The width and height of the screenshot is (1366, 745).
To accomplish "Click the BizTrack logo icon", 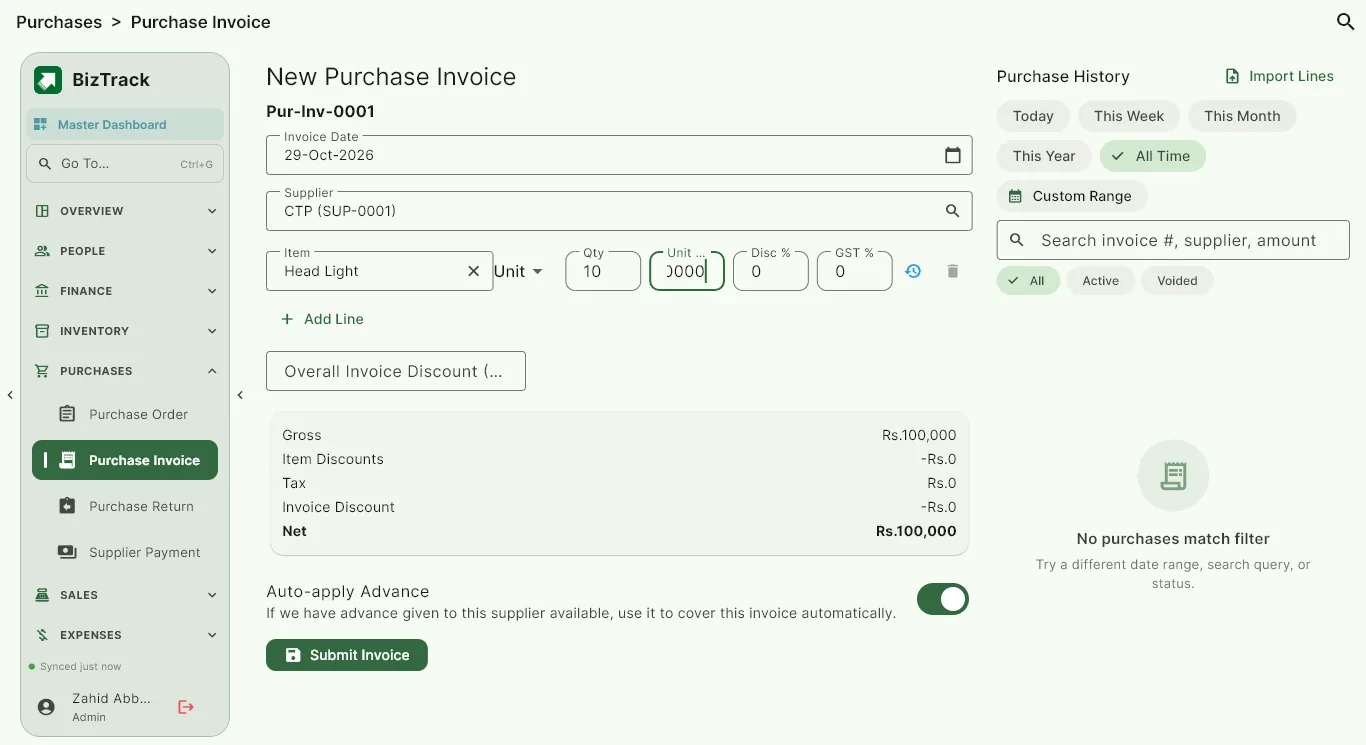I will 48,80.
